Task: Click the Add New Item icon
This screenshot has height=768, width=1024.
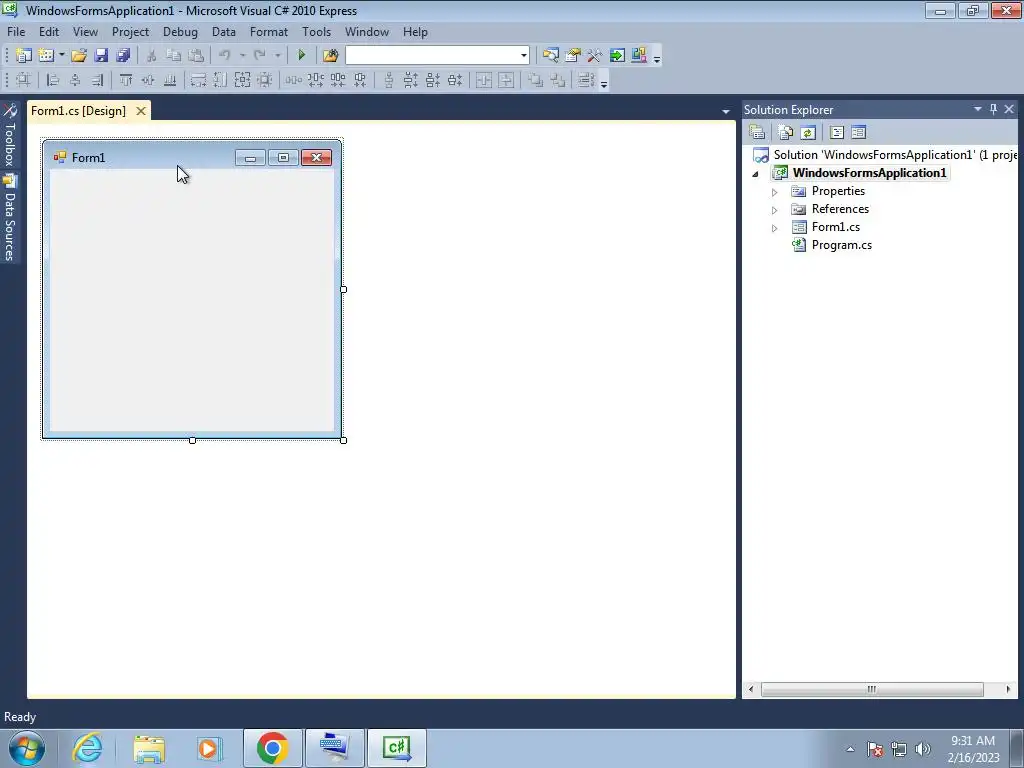Action: coord(46,56)
